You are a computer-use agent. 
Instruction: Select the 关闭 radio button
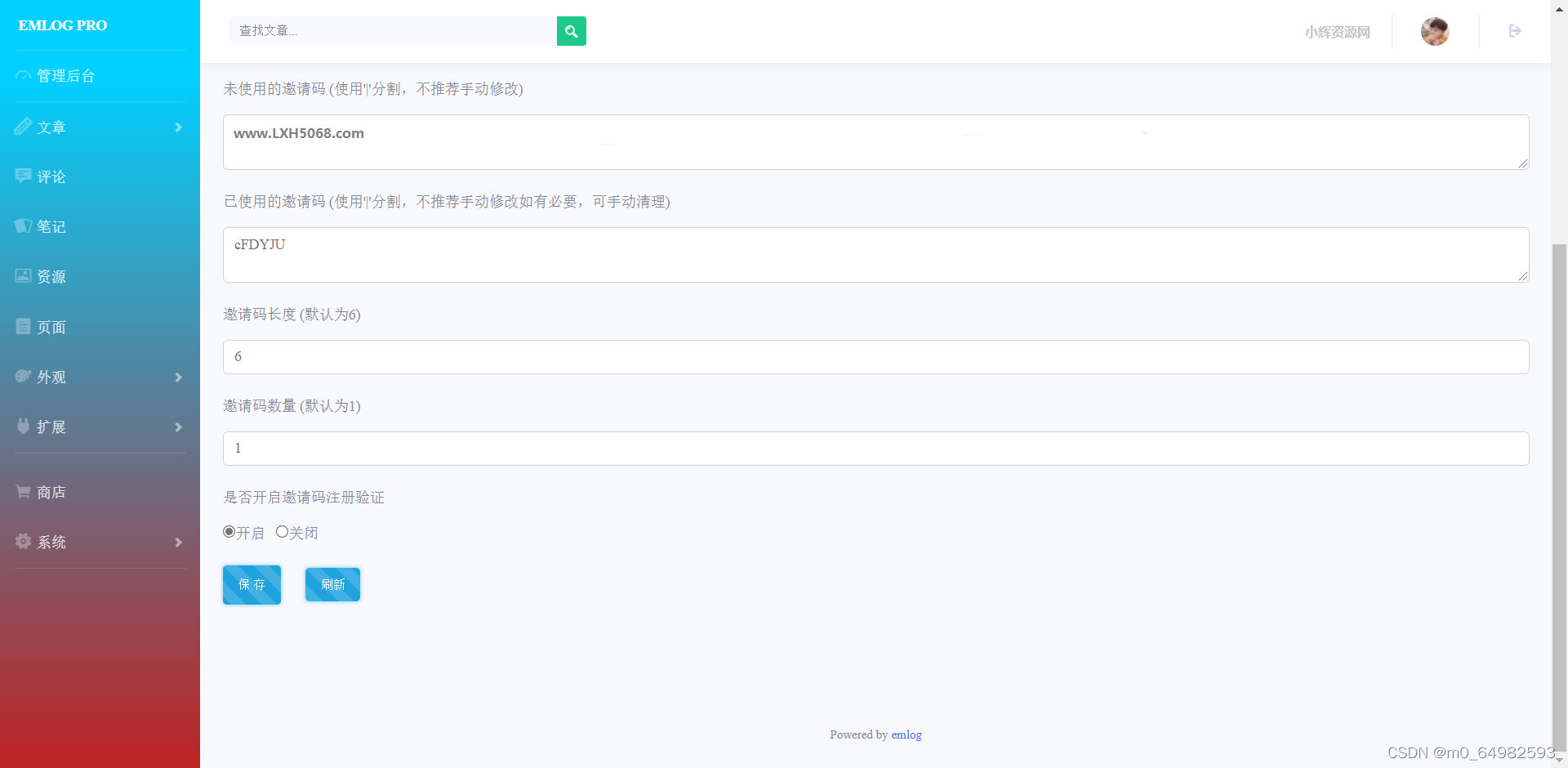[x=282, y=532]
